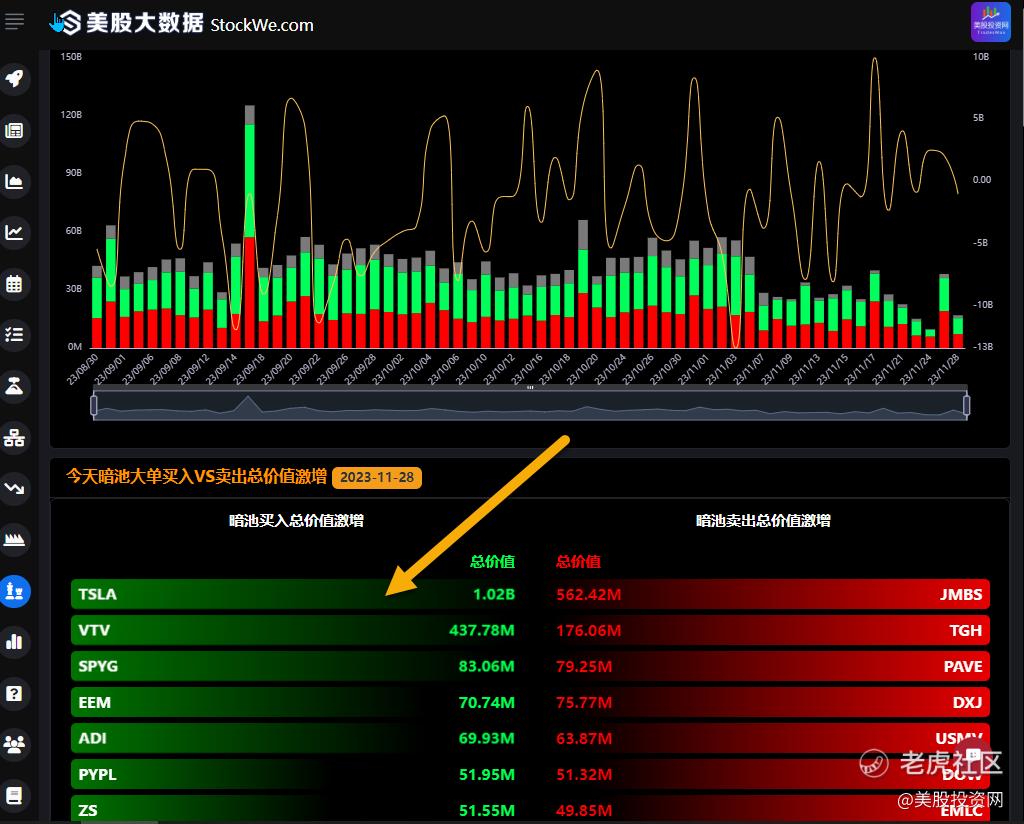The height and width of the screenshot is (824, 1024).
Task: Select the VTV buy row
Action: coord(296,630)
